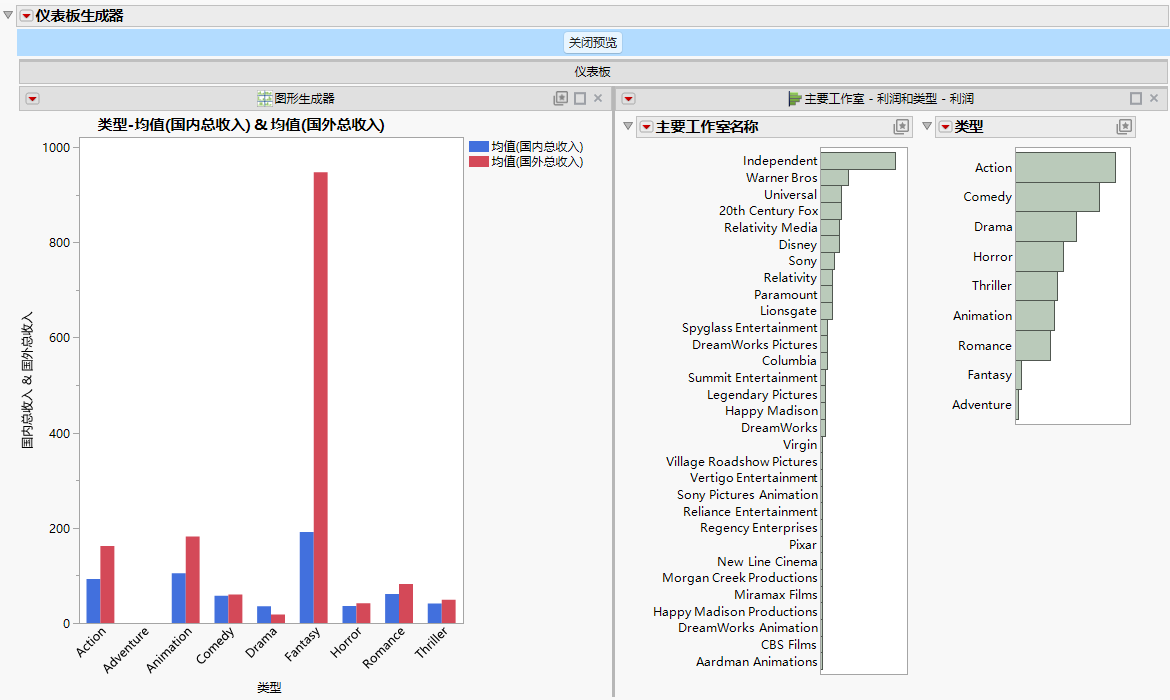Click the DreamWorks Pictures label
Image resolution: width=1170 pixels, height=700 pixels.
[x=755, y=345]
